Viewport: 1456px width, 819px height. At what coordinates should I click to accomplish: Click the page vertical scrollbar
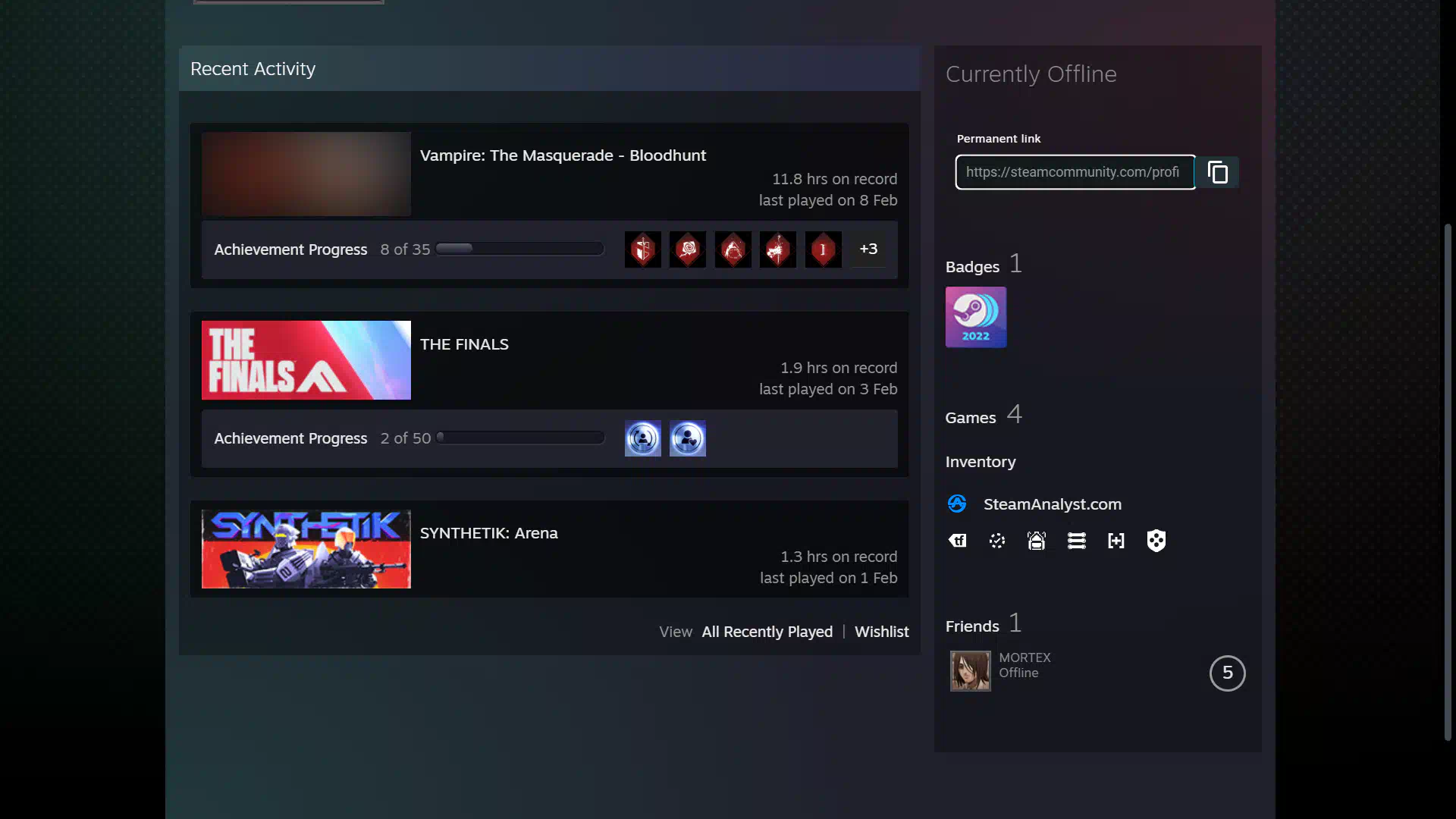pyautogui.click(x=1448, y=482)
